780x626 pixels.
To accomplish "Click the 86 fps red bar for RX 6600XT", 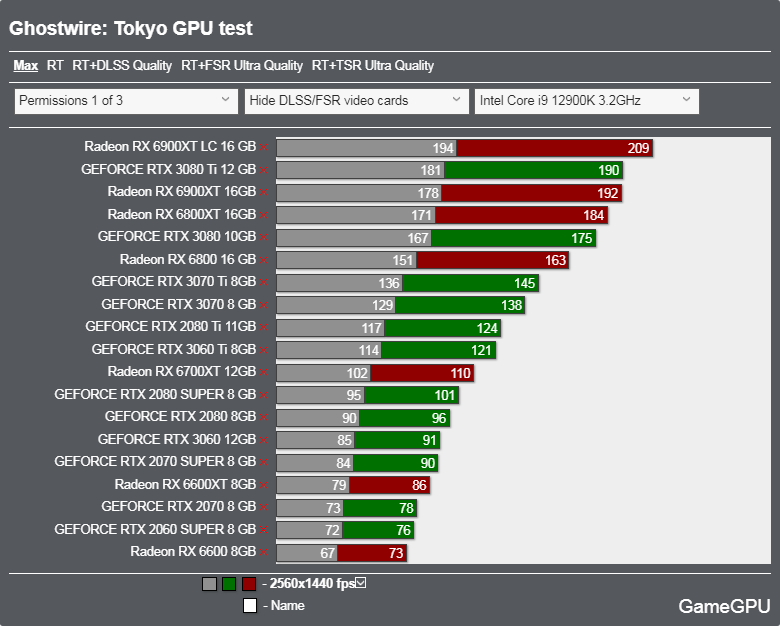I will click(389, 485).
